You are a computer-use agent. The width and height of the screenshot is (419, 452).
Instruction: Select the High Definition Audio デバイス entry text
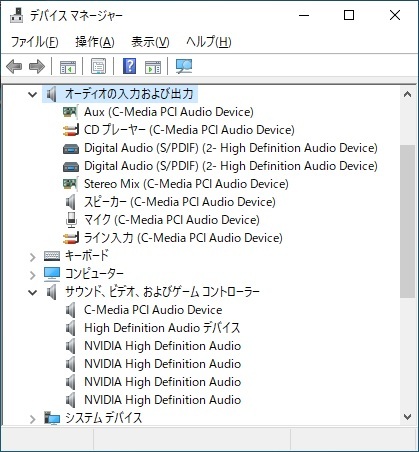(x=162, y=328)
